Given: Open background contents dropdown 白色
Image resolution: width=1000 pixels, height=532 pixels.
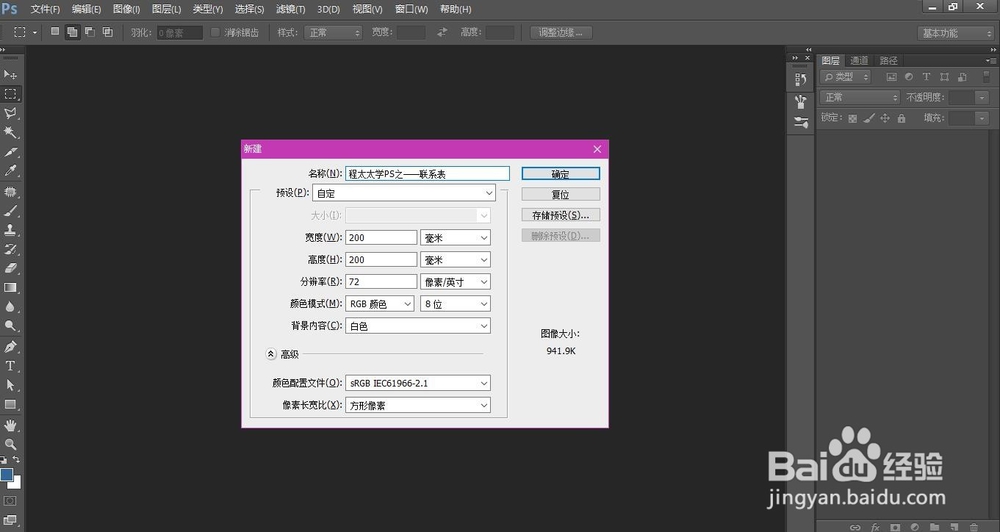Looking at the screenshot, I should click(x=418, y=325).
